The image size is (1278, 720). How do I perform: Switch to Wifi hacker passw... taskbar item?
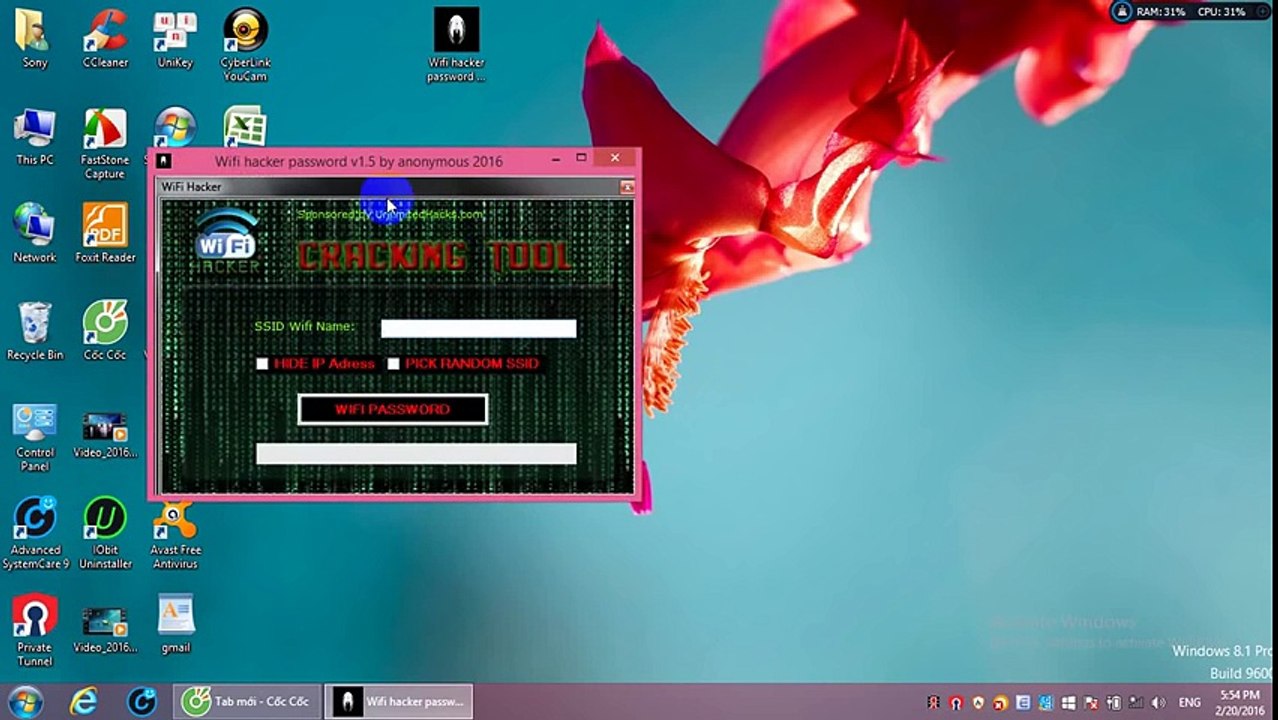pyautogui.click(x=401, y=701)
